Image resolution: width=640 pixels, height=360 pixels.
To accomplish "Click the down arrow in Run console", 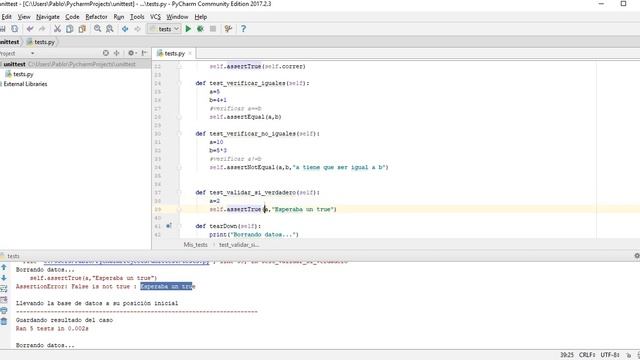I will 4,278.
